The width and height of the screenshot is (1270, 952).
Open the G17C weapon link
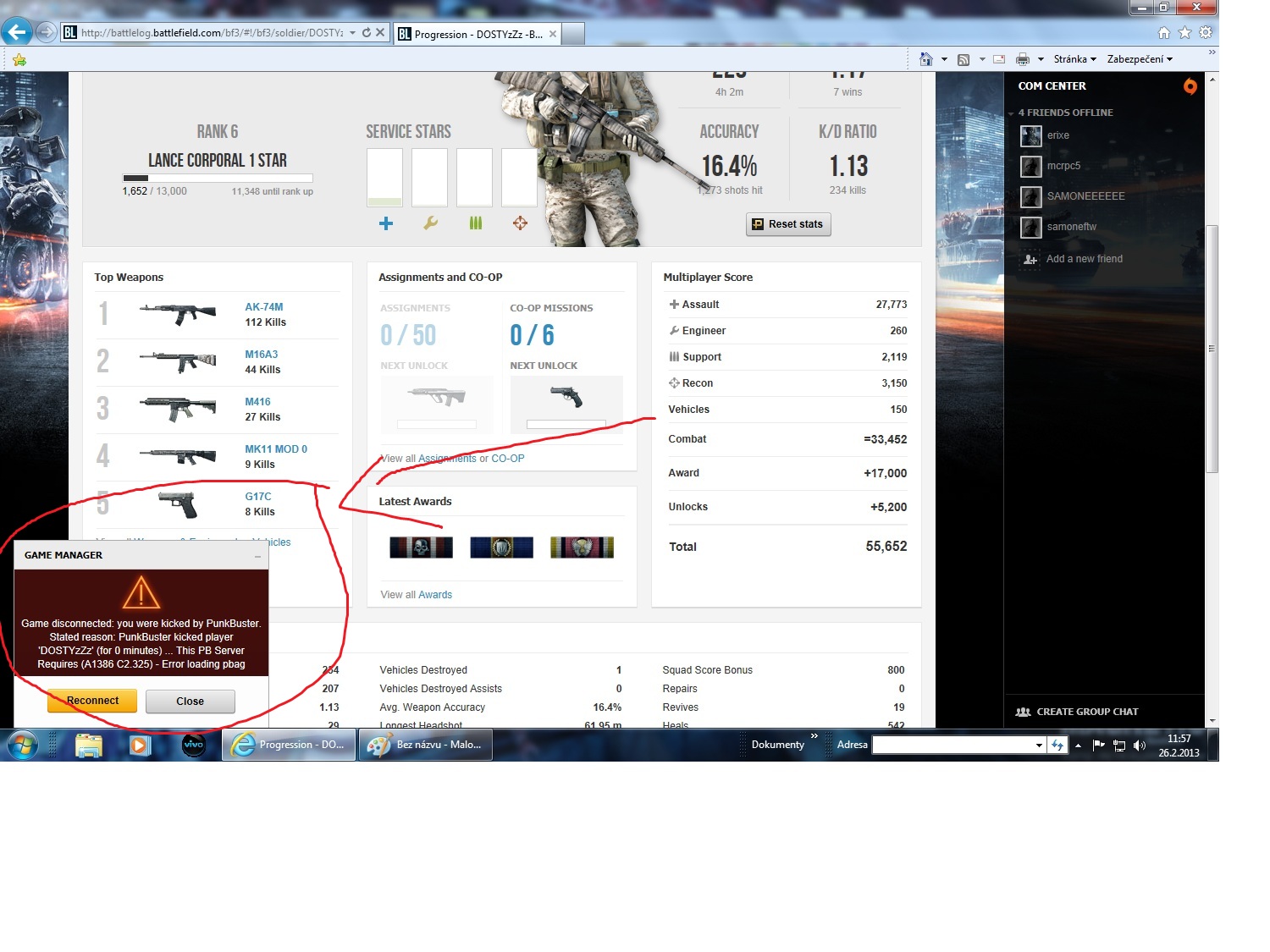coord(258,497)
